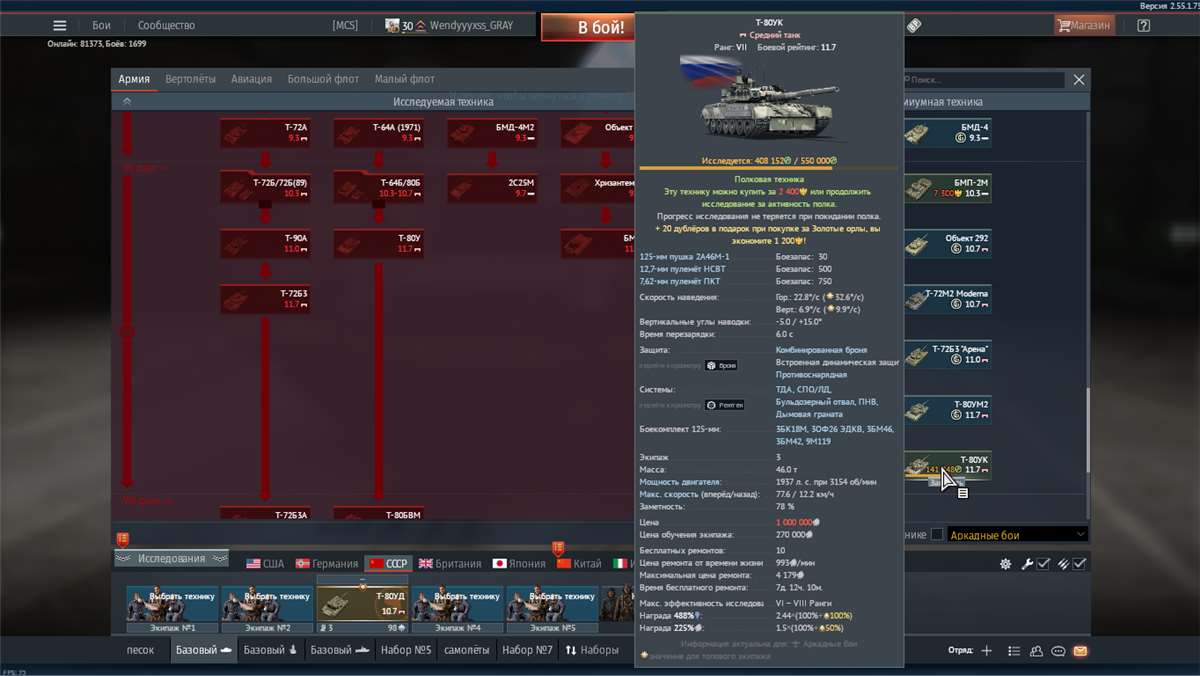This screenshot has height=676, width=1200.
Task: Expand the Т-64Б/80Б vehicle group
Action: (x=379, y=187)
